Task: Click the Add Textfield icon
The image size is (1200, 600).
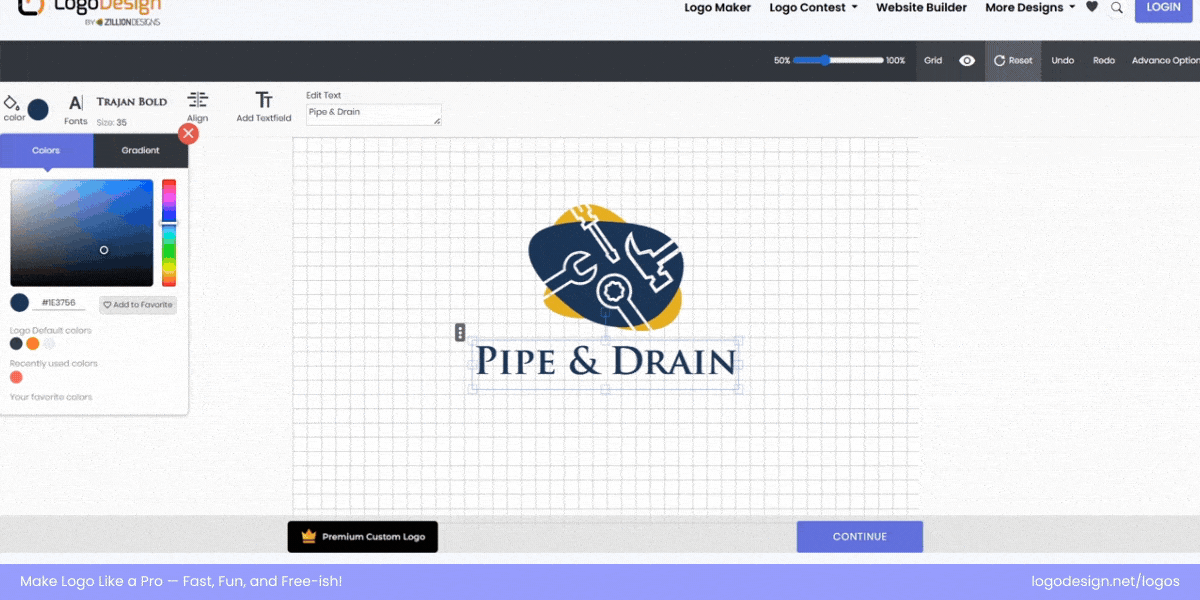Action: [x=264, y=100]
